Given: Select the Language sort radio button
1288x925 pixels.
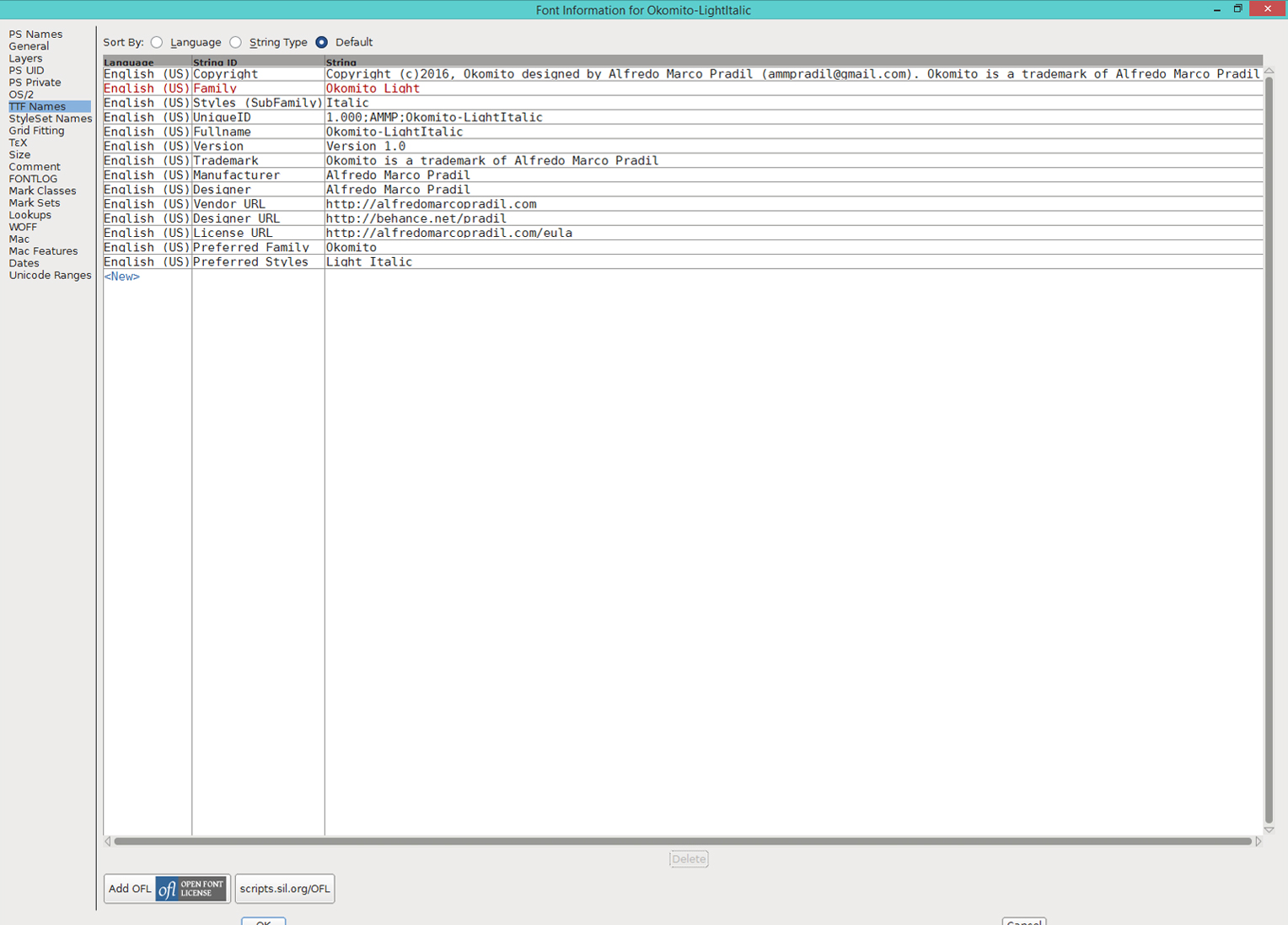Looking at the screenshot, I should pos(158,42).
